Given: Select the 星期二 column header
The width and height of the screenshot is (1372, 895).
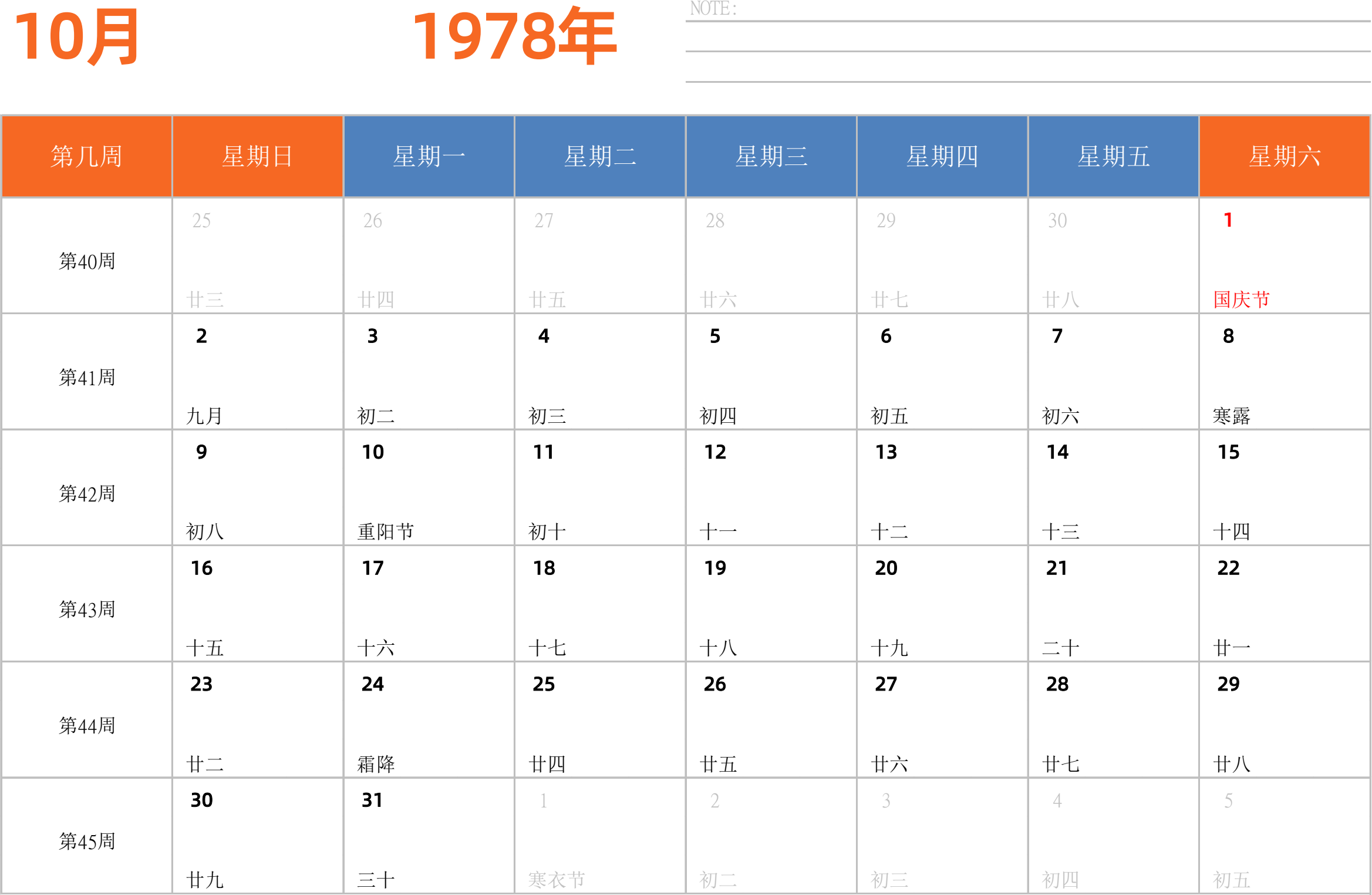Looking at the screenshot, I should pos(600,156).
